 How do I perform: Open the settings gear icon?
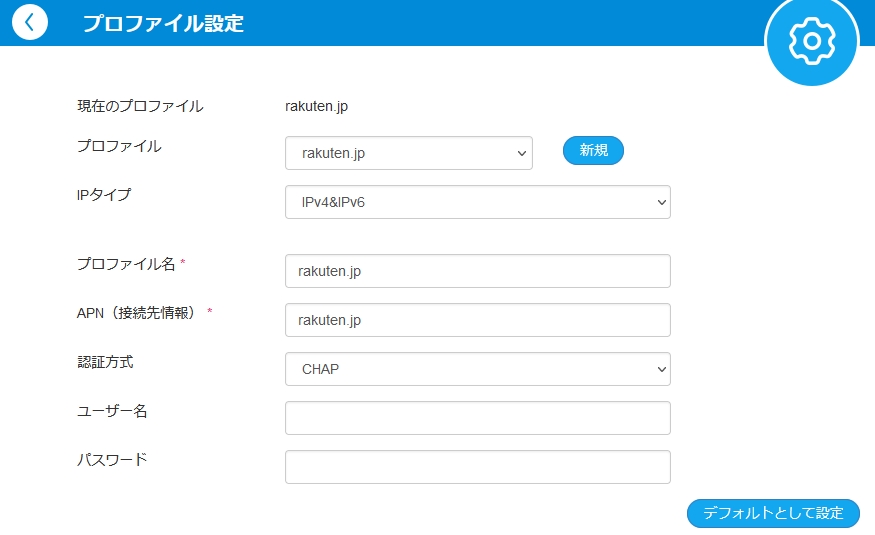point(812,41)
